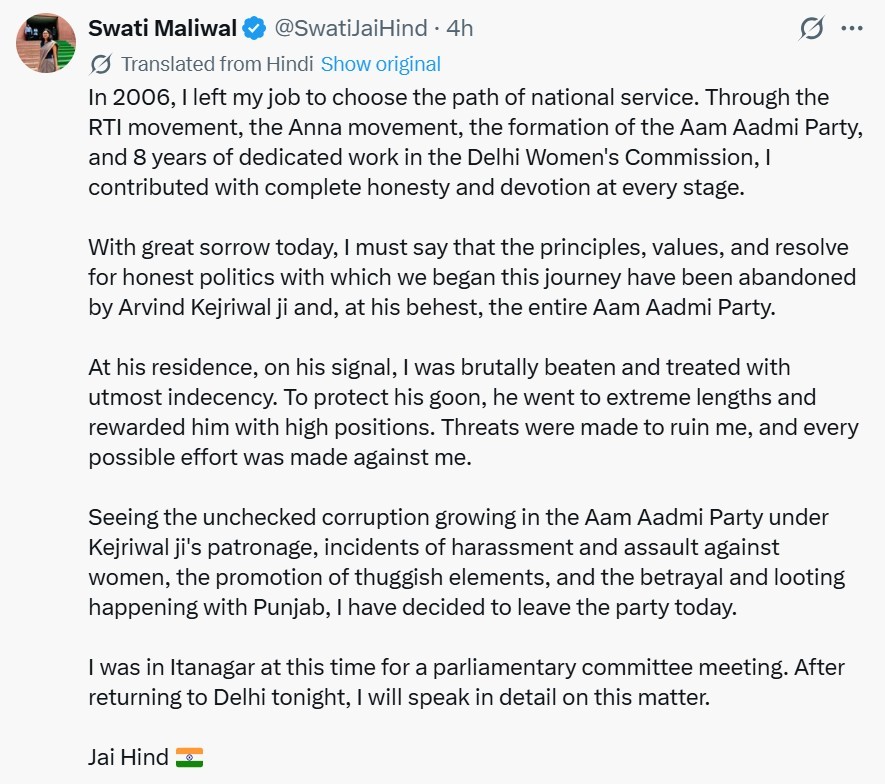Click the 'Translated from Hindi' label
The image size is (885, 784).
coord(217,65)
